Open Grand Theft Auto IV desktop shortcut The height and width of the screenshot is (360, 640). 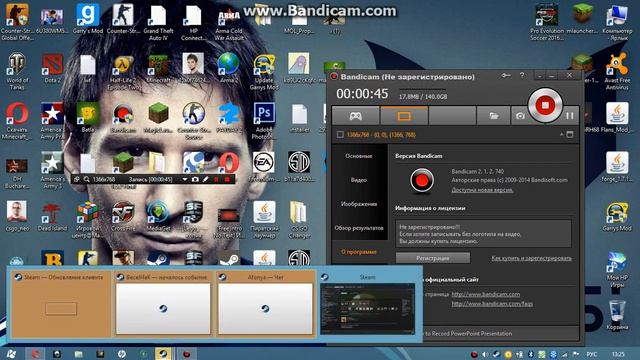(158, 22)
